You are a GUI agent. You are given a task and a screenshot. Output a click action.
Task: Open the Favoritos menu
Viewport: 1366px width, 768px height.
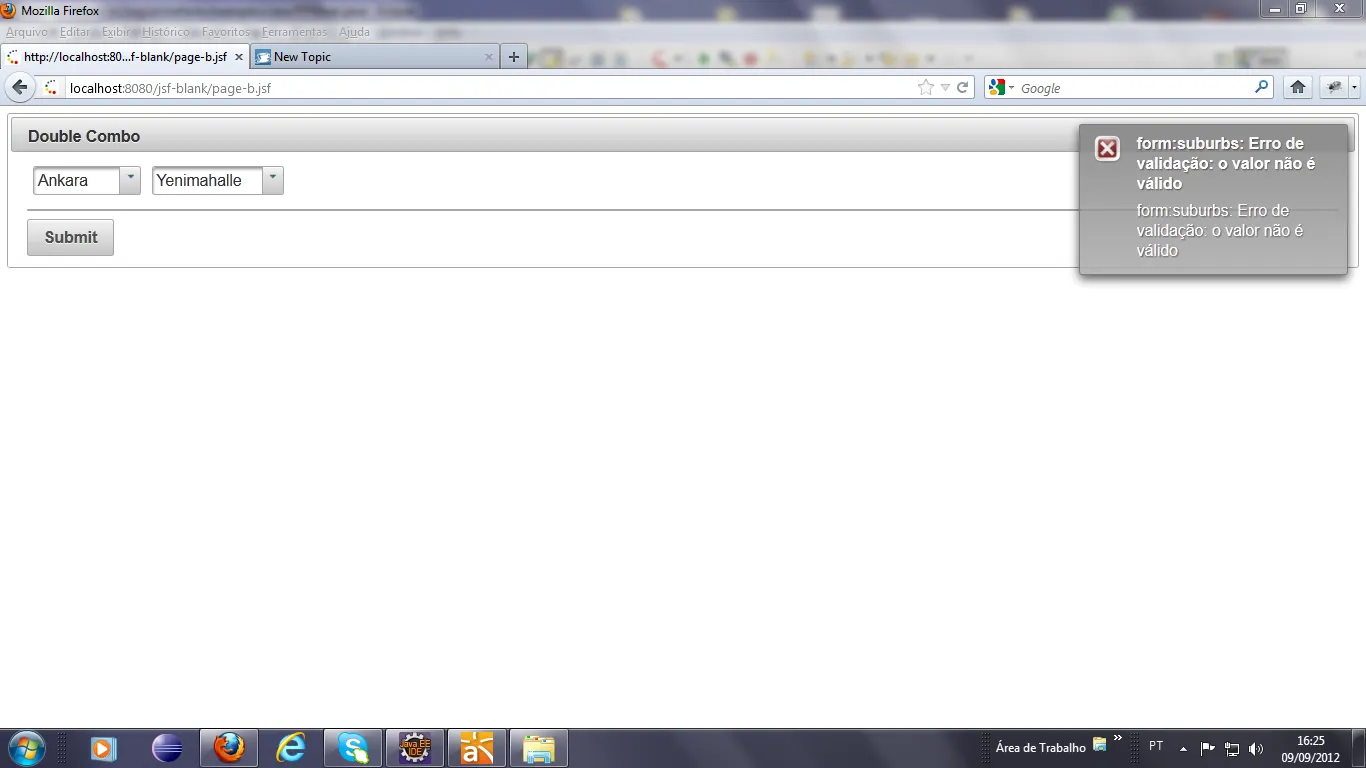tap(226, 32)
